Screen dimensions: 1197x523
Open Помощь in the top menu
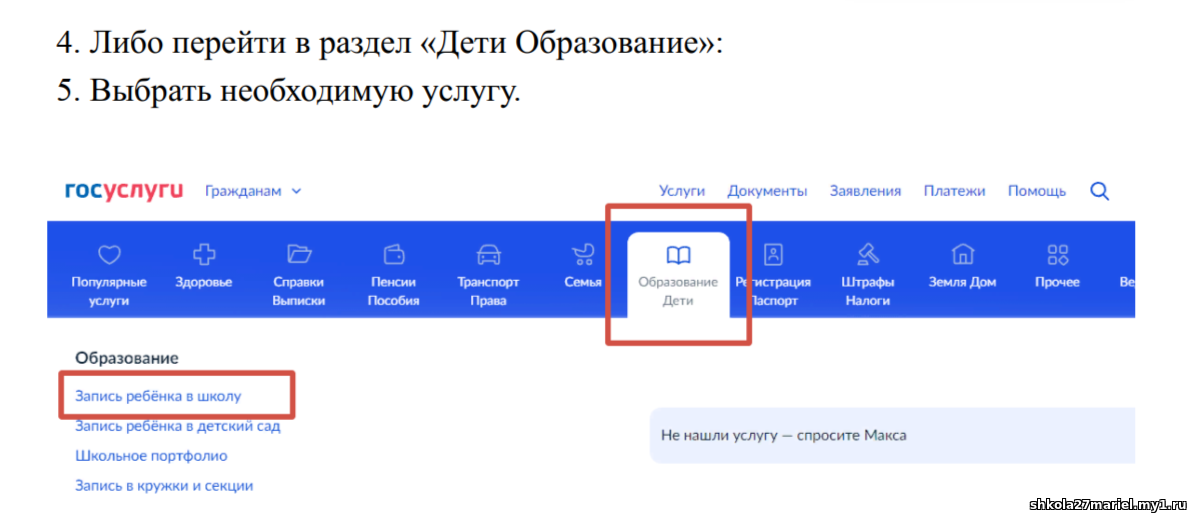[x=1037, y=191]
